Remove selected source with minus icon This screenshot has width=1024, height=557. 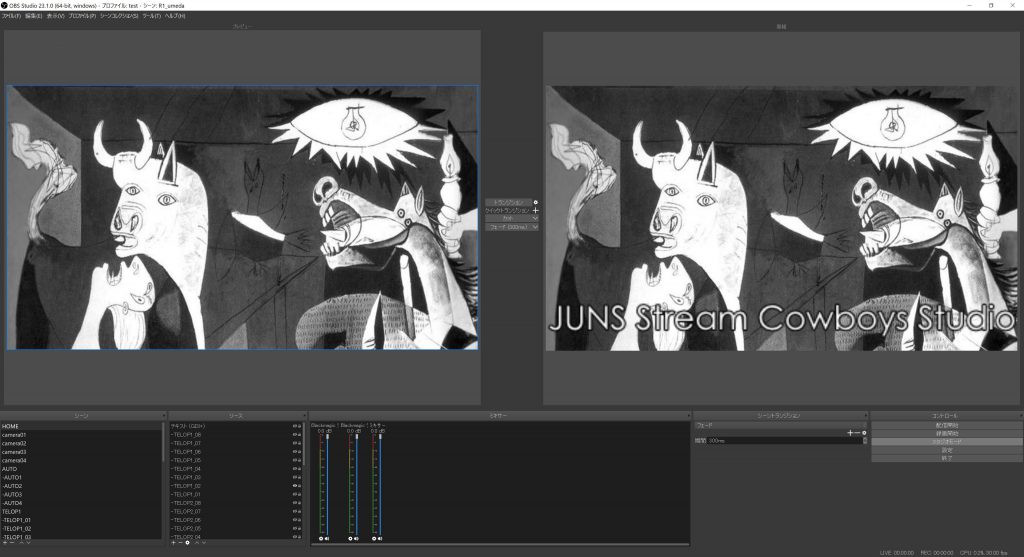180,543
